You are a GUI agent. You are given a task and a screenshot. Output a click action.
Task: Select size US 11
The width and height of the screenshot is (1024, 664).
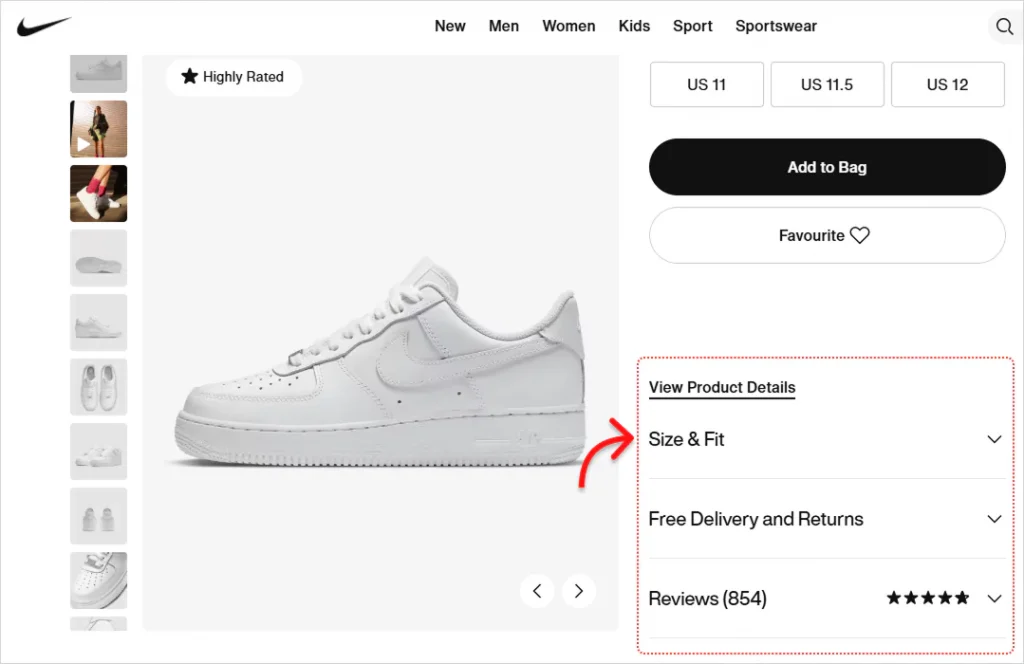(x=706, y=85)
